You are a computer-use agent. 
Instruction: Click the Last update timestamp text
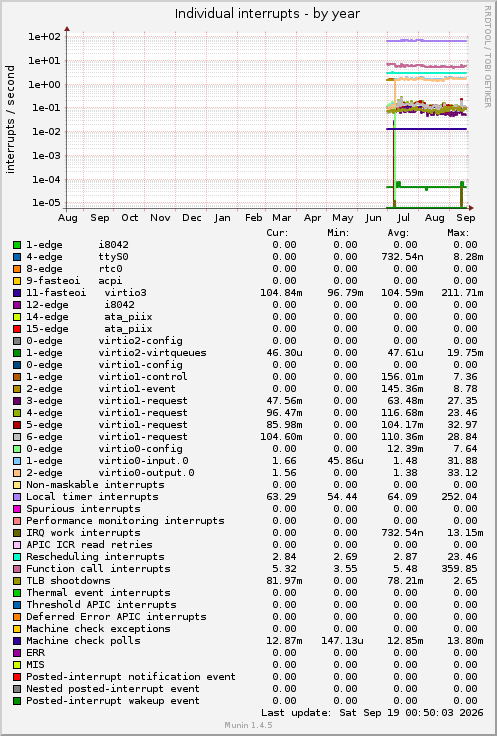(x=372, y=713)
